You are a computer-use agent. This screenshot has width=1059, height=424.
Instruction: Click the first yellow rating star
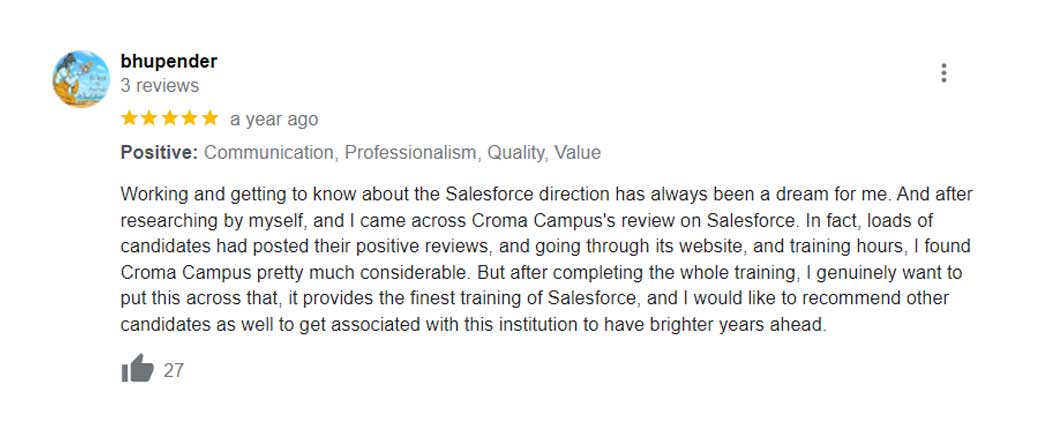coord(130,118)
